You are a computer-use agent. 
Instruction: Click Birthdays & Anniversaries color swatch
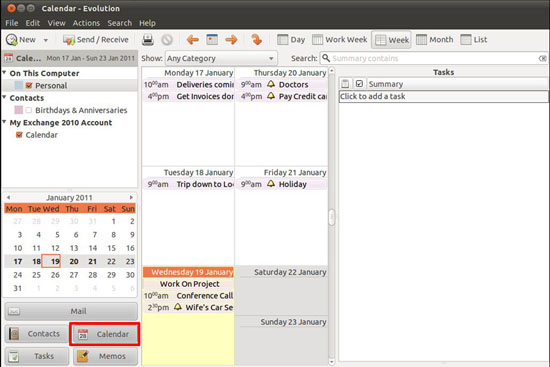pos(19,110)
